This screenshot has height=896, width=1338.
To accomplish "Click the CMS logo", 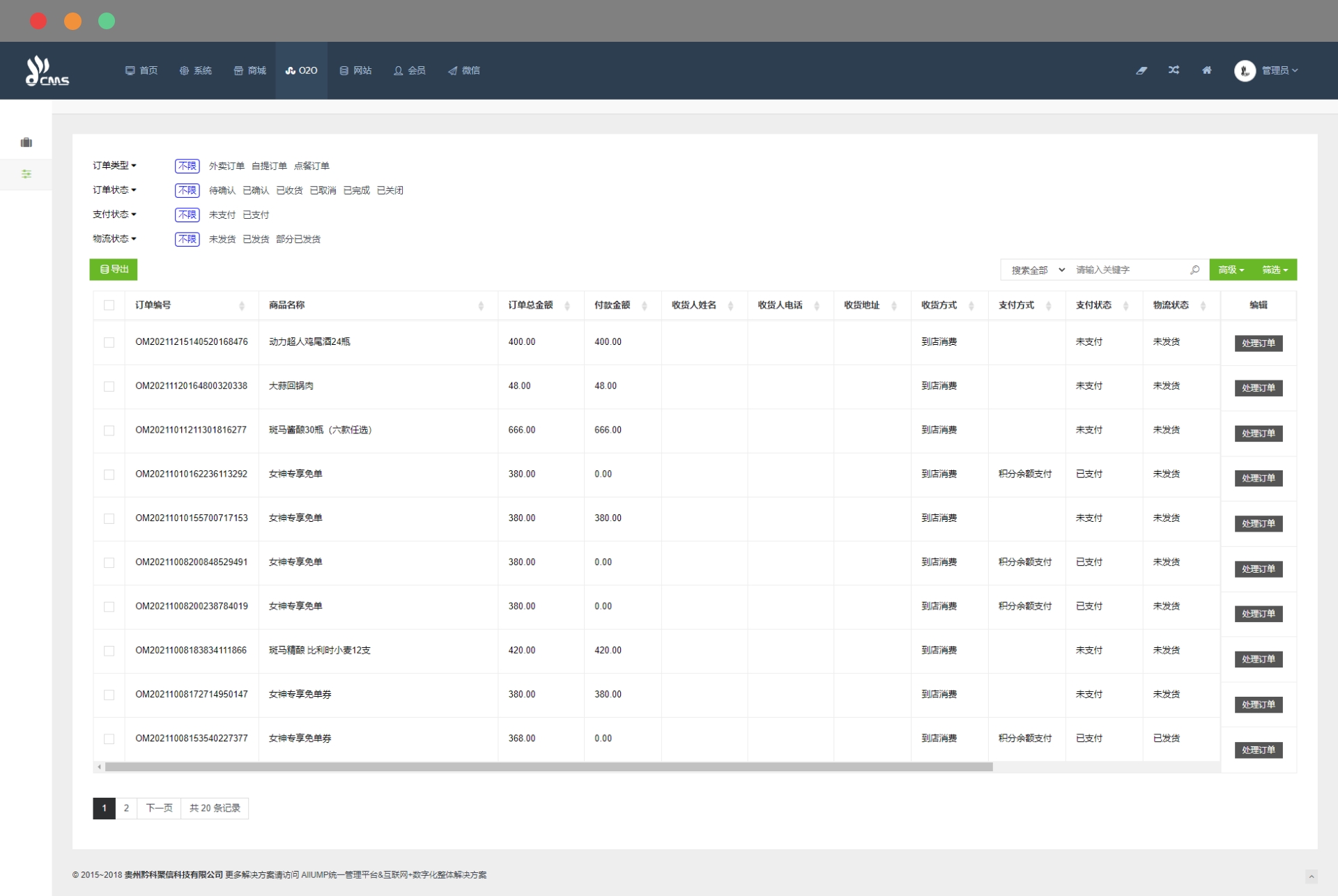I will tap(47, 70).
